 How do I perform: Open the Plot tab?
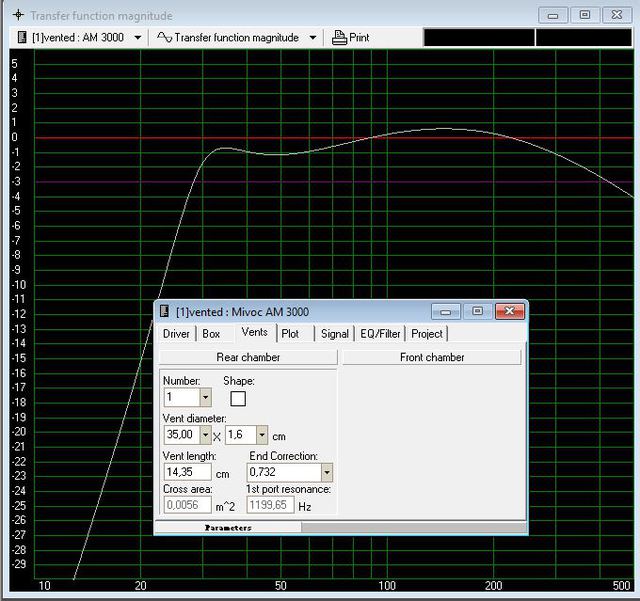290,334
